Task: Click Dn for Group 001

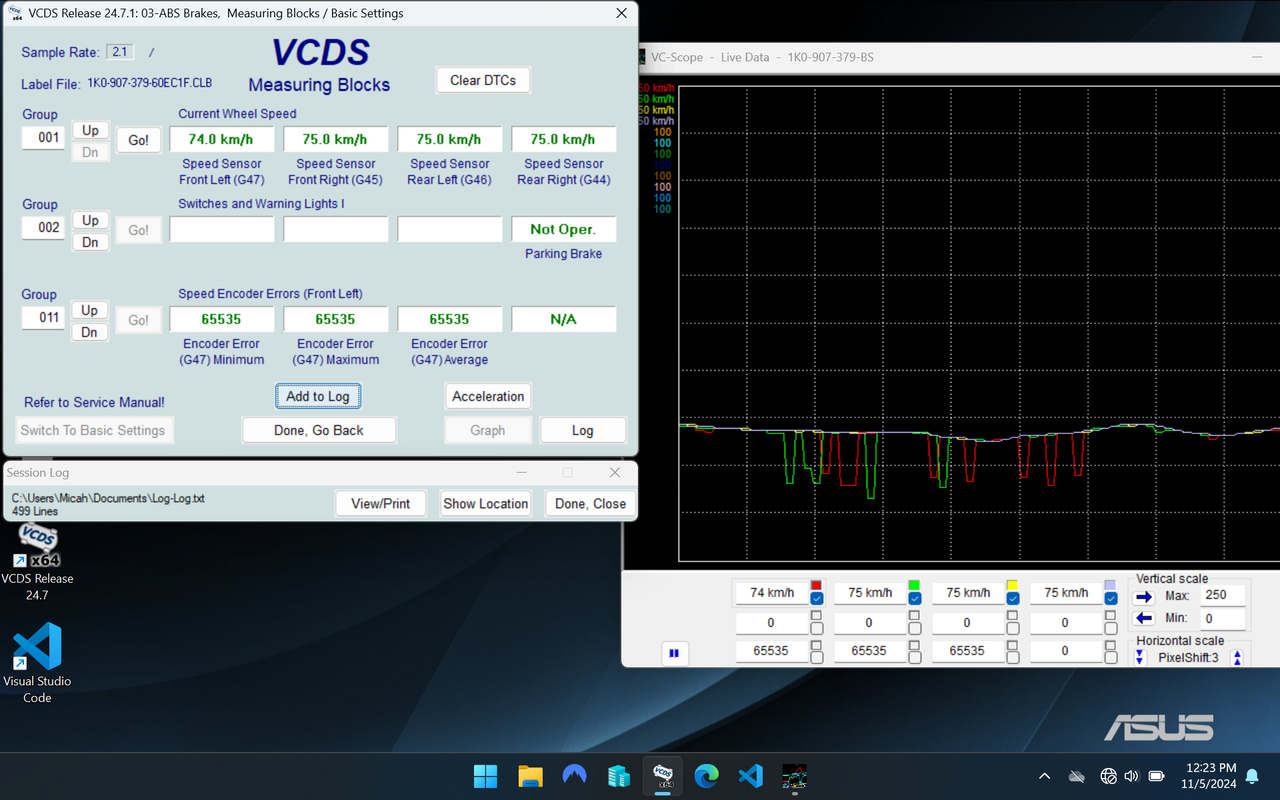Action: tap(90, 152)
